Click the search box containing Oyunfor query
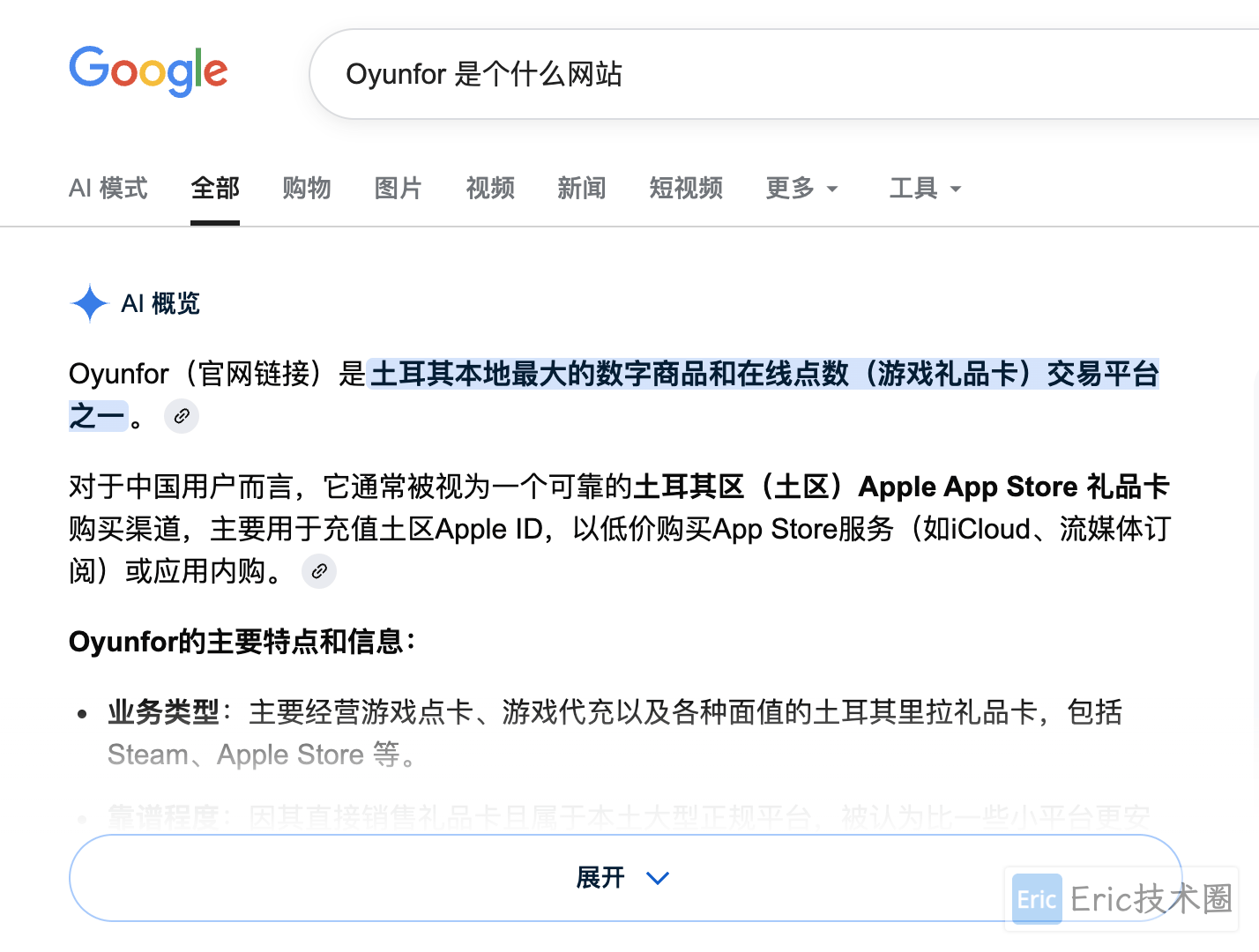Image resolution: width=1259 pixels, height=952 pixels. coord(785,74)
